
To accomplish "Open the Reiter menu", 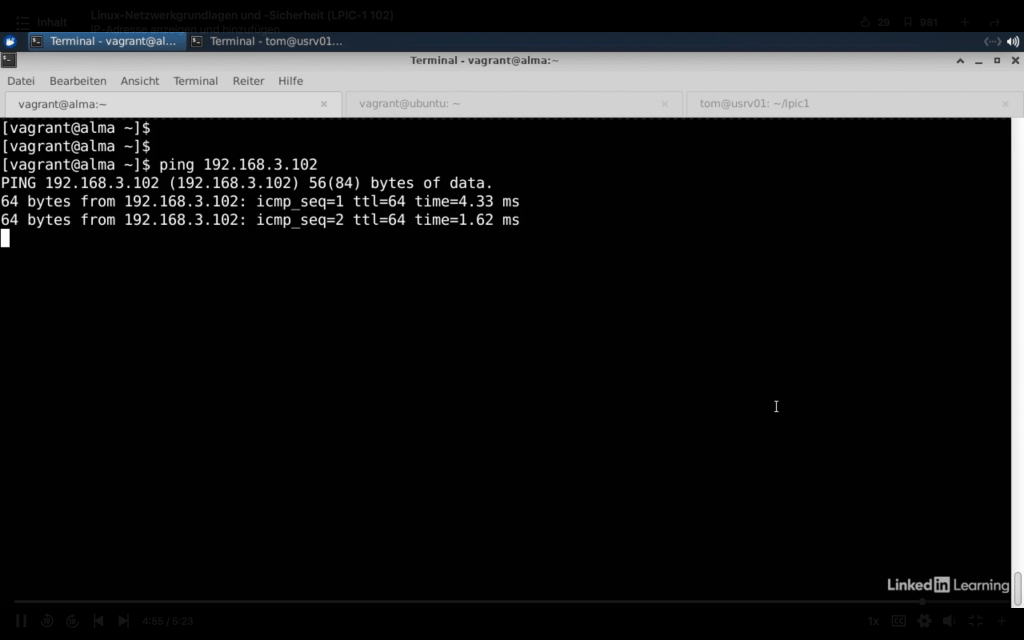I will point(248,81).
